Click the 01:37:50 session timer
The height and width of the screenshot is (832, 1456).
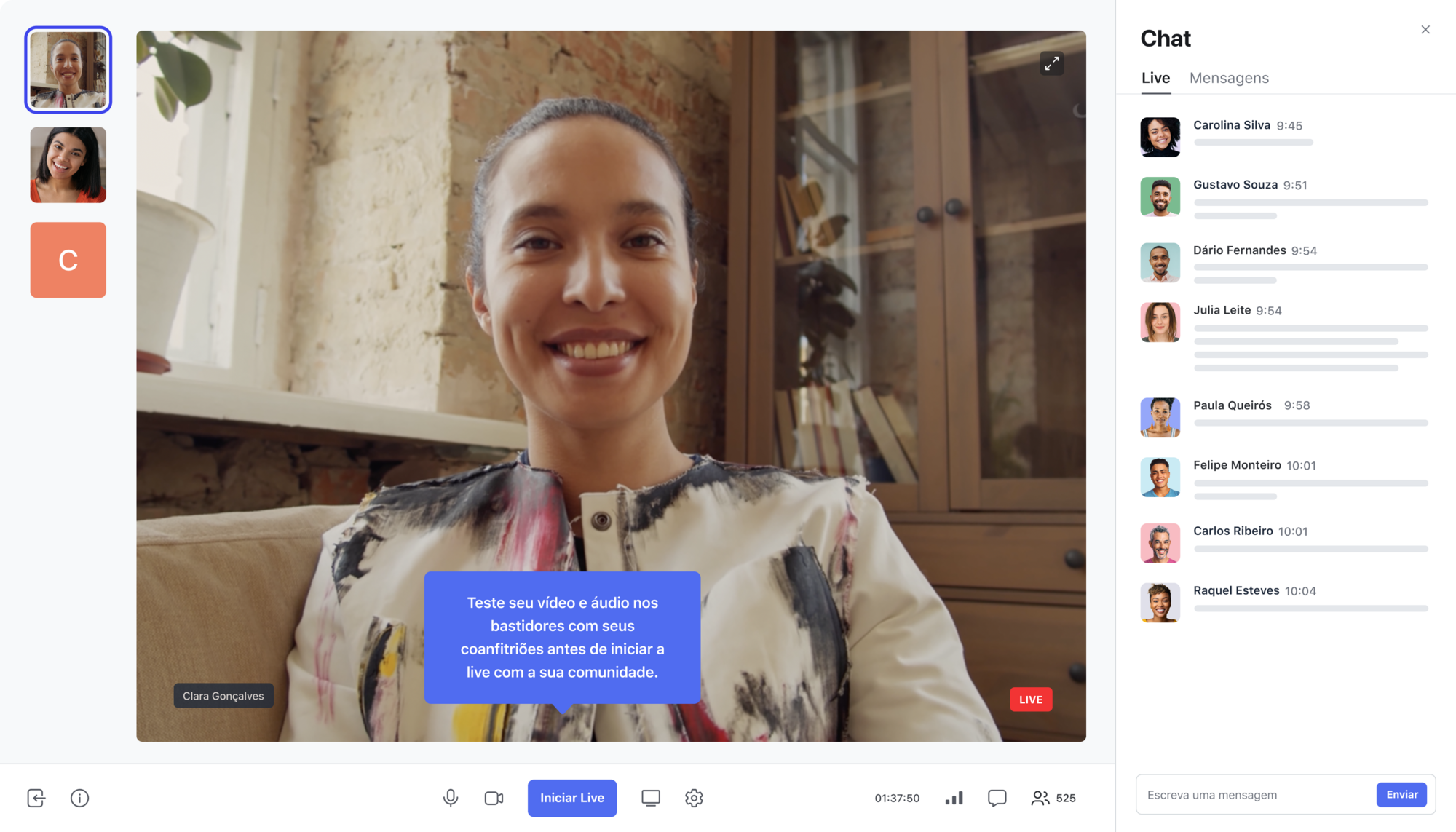point(897,799)
